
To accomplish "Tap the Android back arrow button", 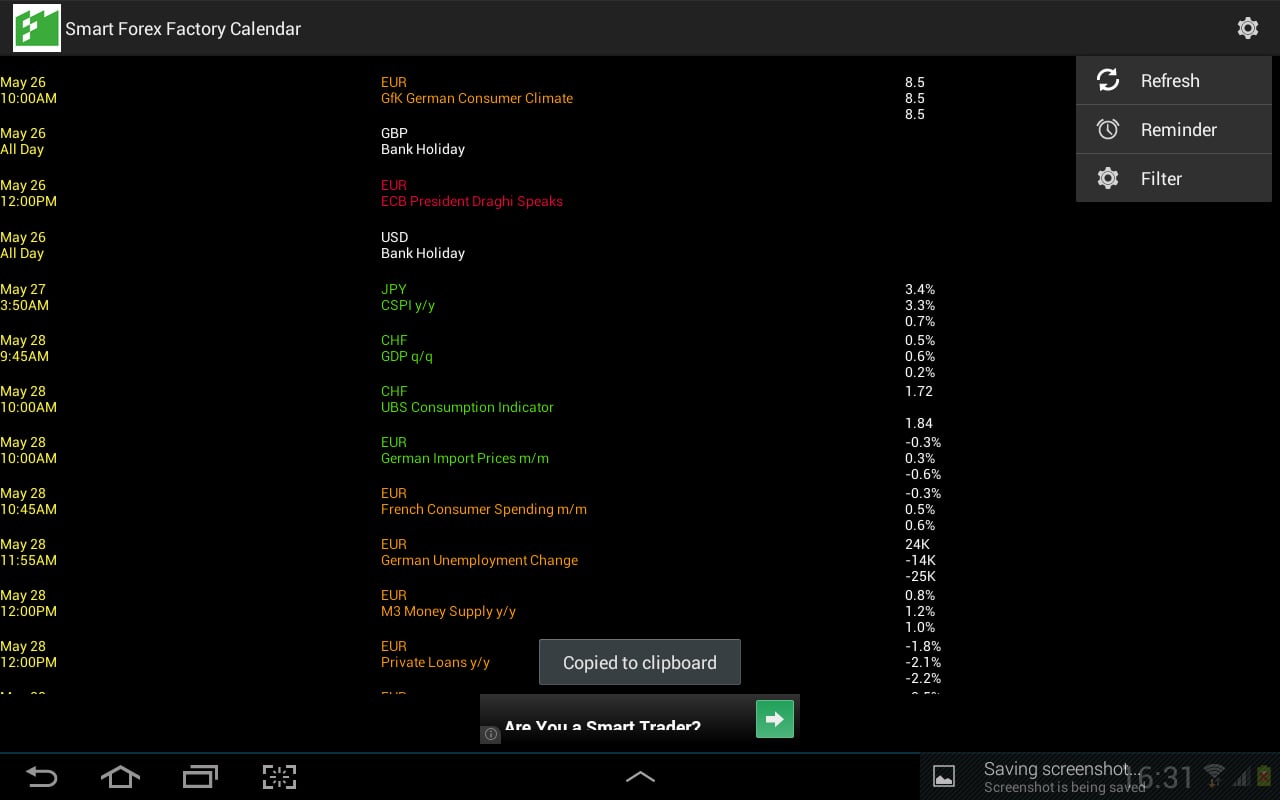I will (41, 776).
